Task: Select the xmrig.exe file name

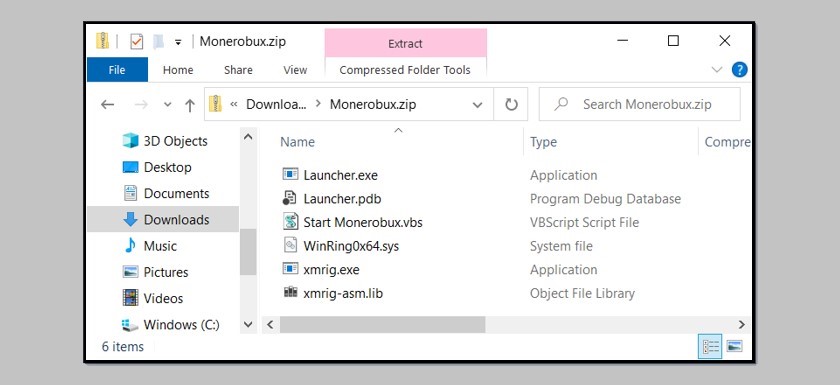Action: tap(331, 269)
